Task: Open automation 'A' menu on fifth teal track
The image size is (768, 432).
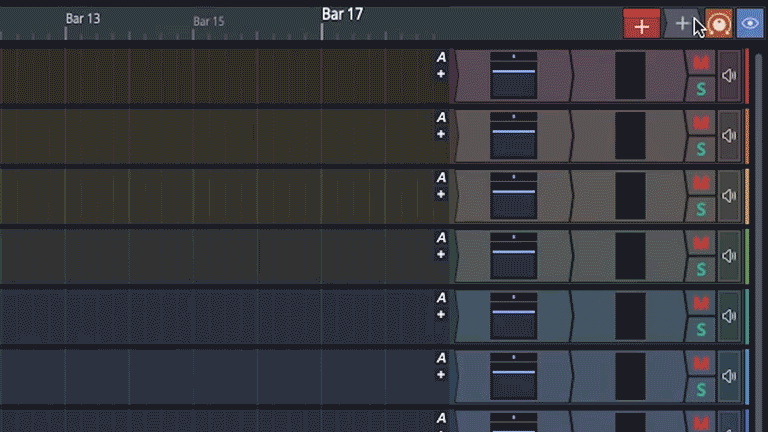Action: pyautogui.click(x=441, y=298)
